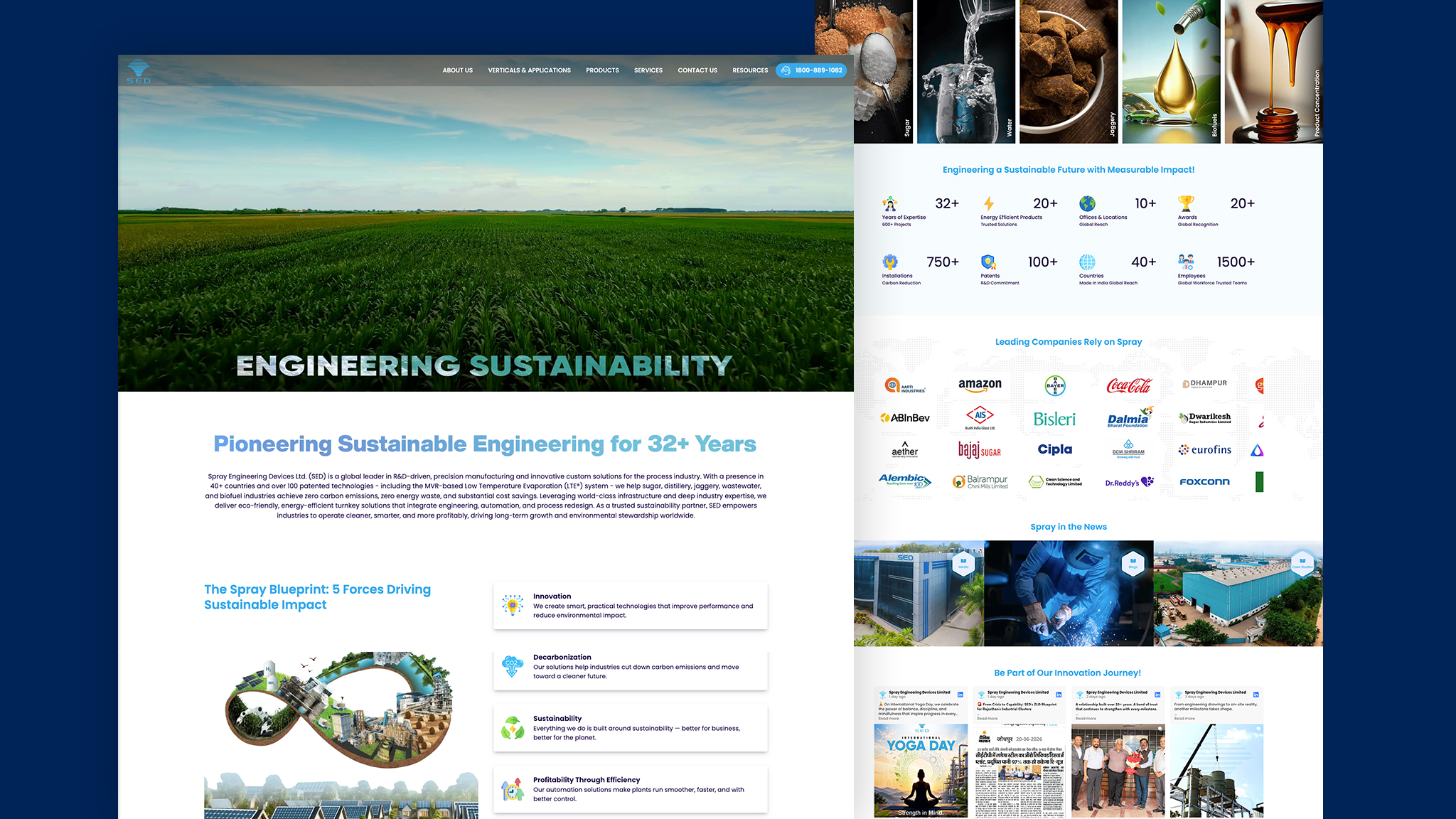Click the Dr.Reddy's client logo

pos(1129,483)
